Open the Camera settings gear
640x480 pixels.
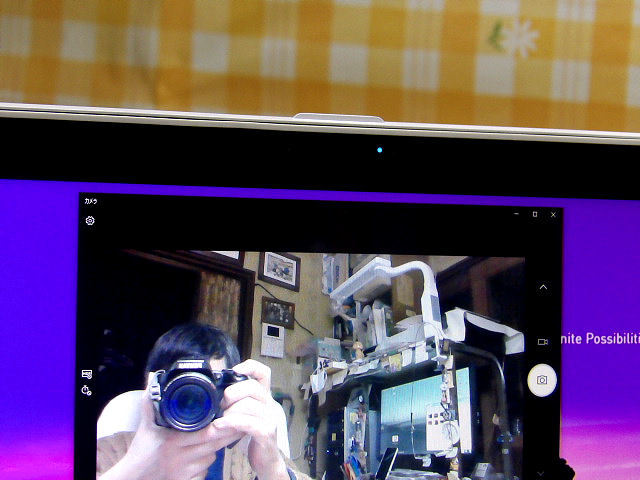[90, 221]
